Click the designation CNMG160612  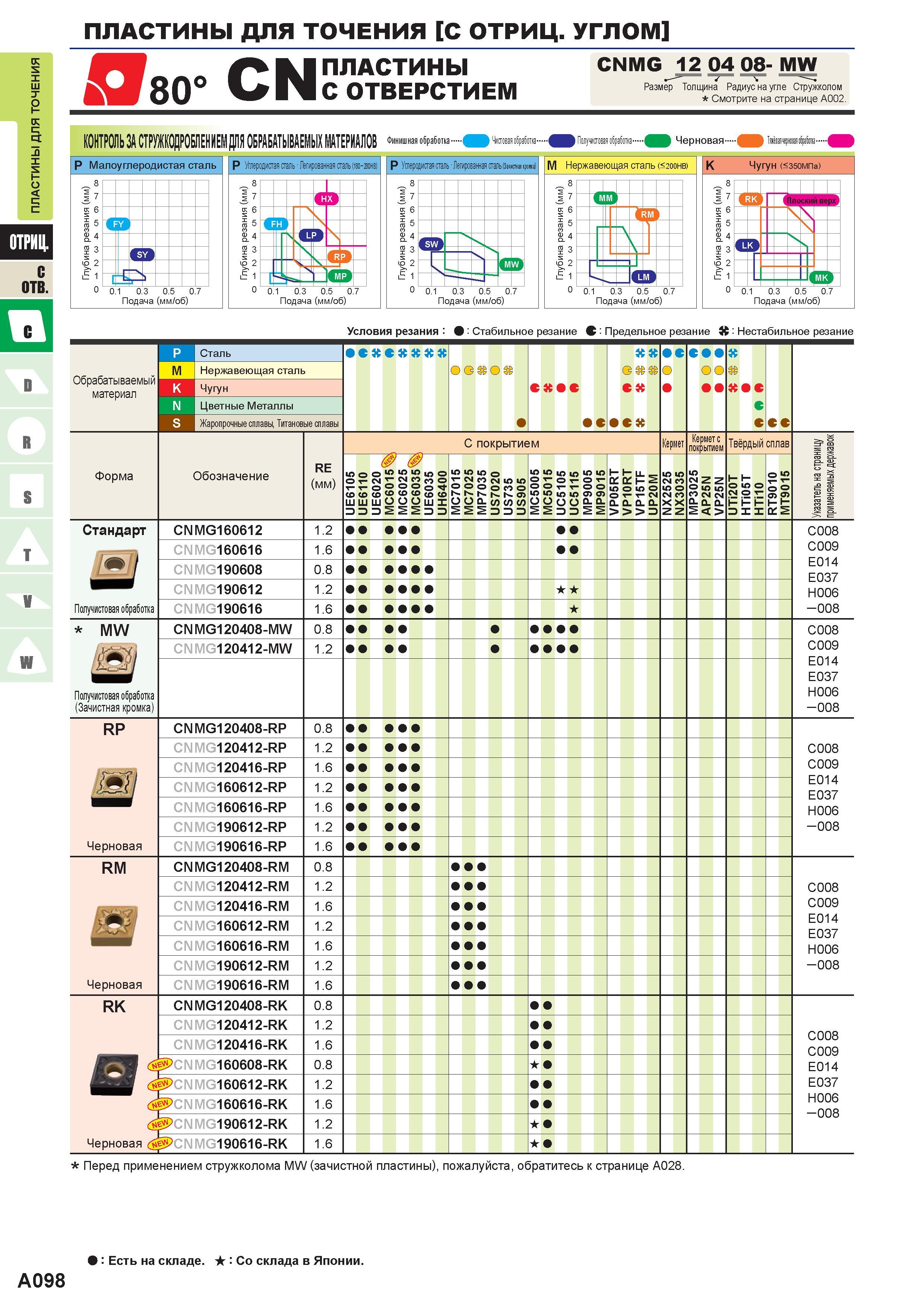[218, 530]
